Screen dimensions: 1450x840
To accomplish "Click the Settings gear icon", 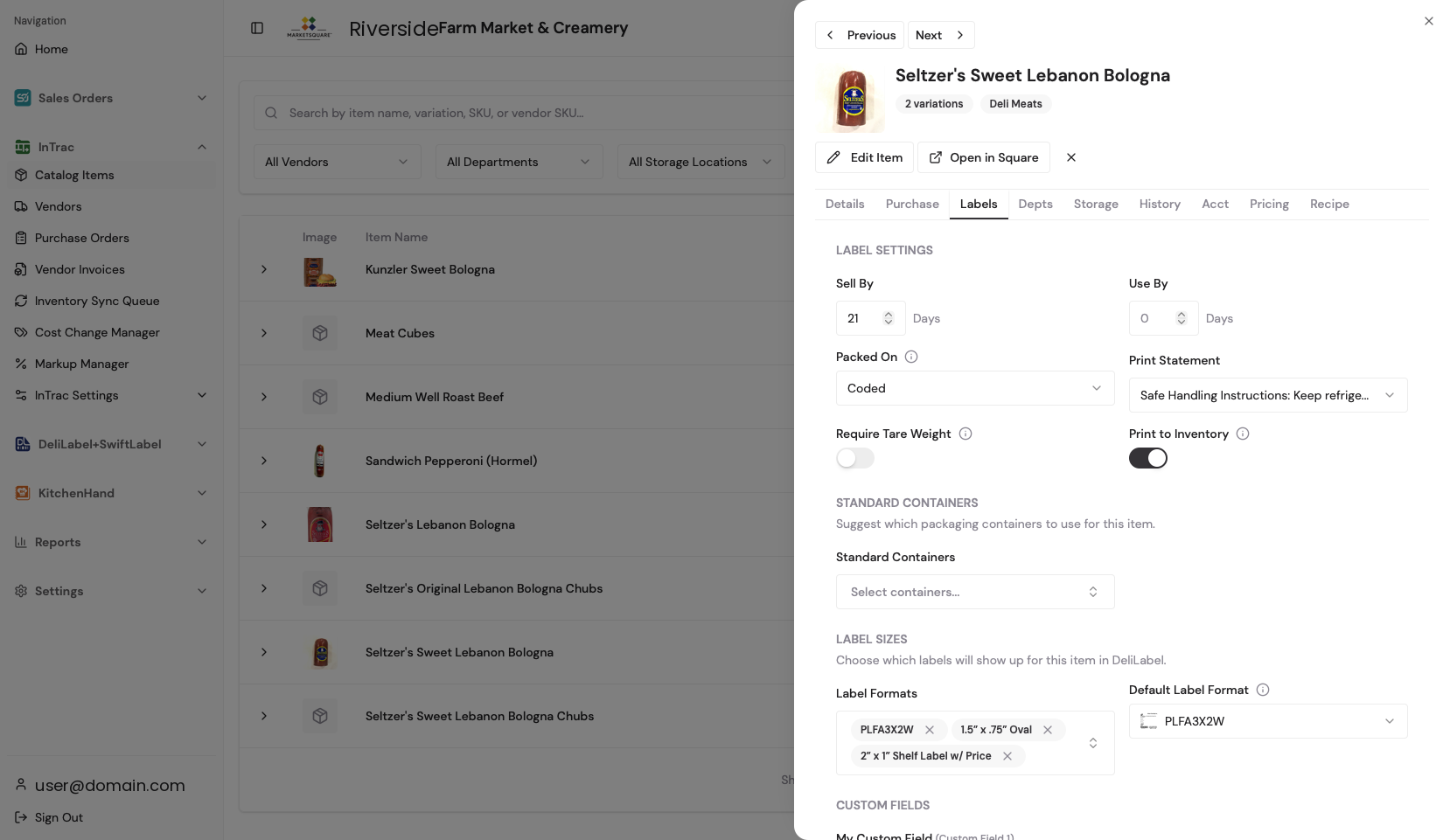I will (x=21, y=591).
